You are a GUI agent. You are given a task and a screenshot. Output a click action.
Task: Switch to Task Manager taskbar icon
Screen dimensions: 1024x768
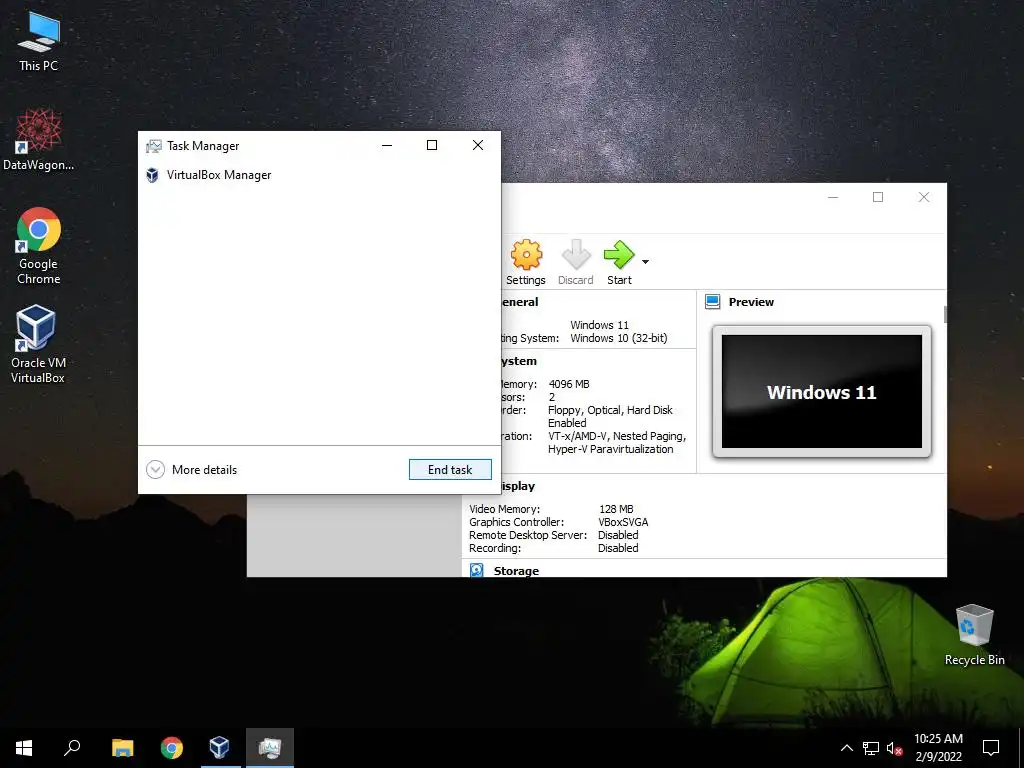tap(270, 748)
